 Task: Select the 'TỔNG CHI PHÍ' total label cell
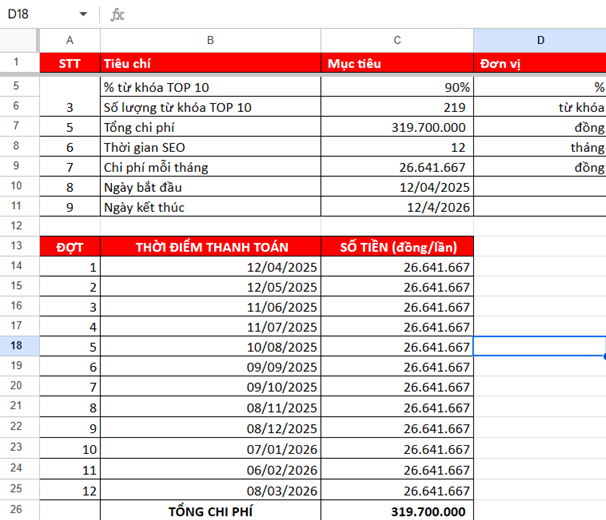[211, 511]
